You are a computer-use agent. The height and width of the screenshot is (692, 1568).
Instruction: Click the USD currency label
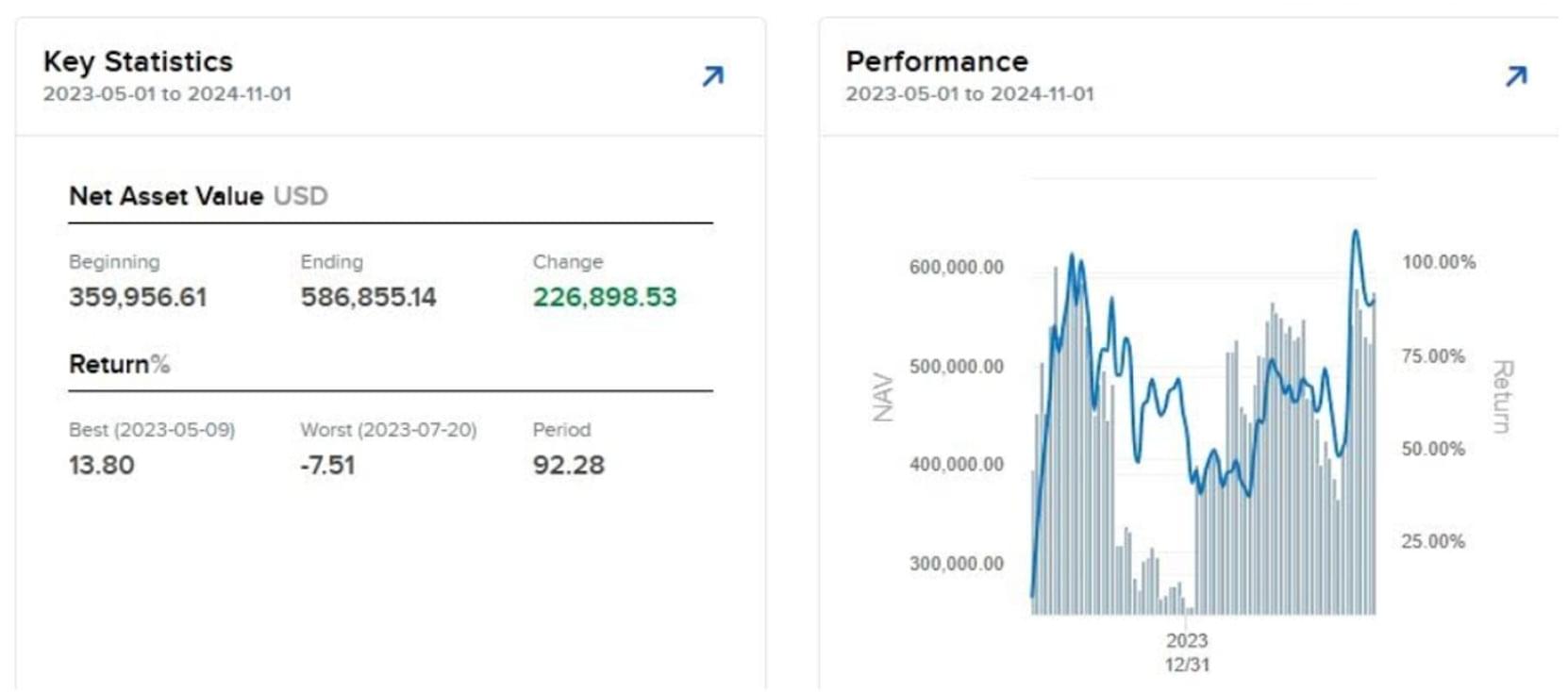(x=300, y=196)
